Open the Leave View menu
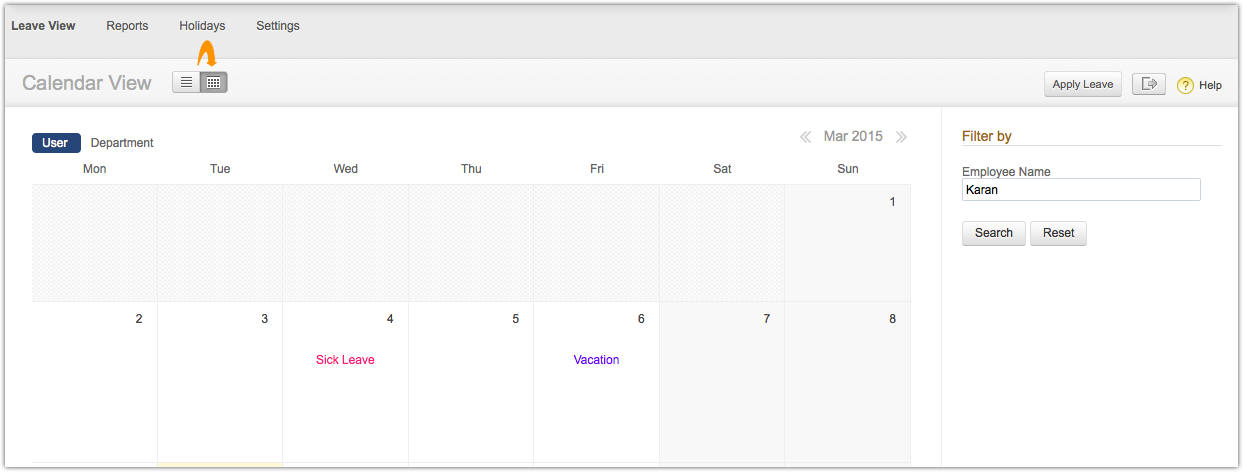 (x=43, y=26)
